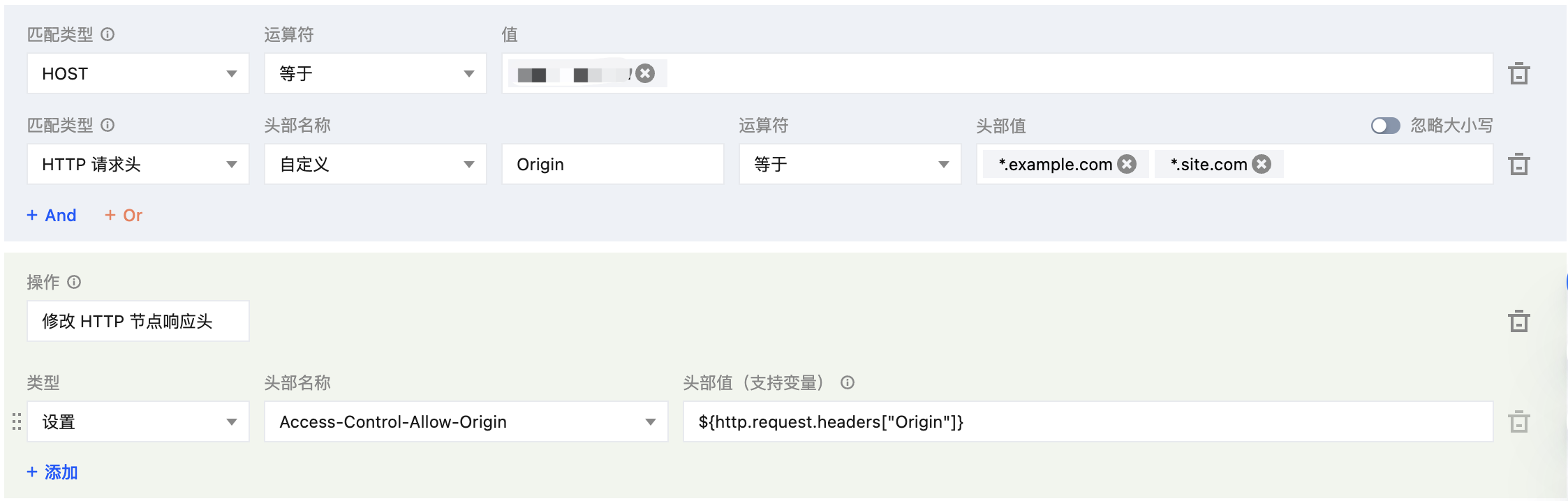This screenshot has height=501, width=1568.
Task: Open the HOST match type dropdown
Action: coord(138,74)
